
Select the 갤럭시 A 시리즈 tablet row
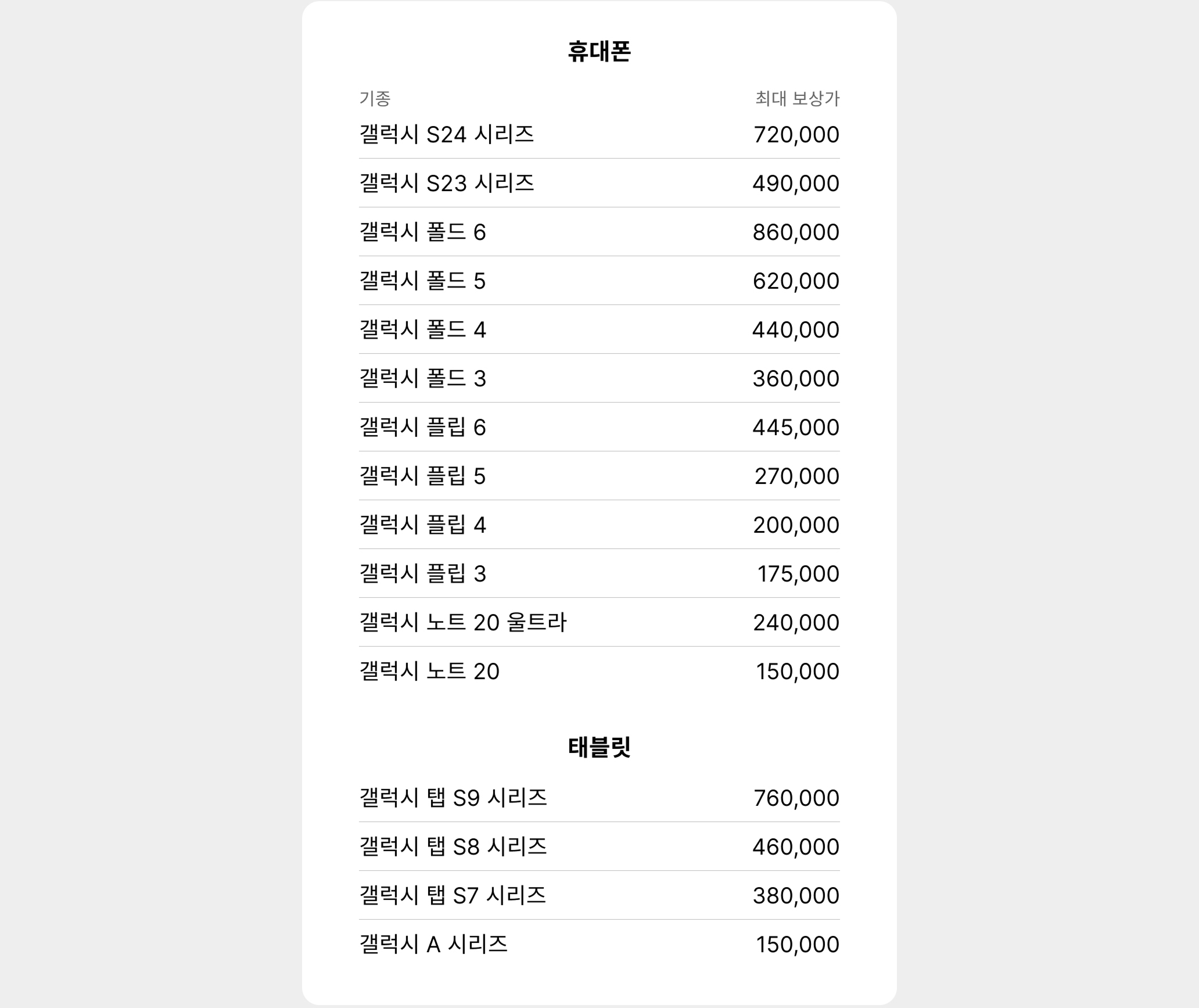point(599,944)
